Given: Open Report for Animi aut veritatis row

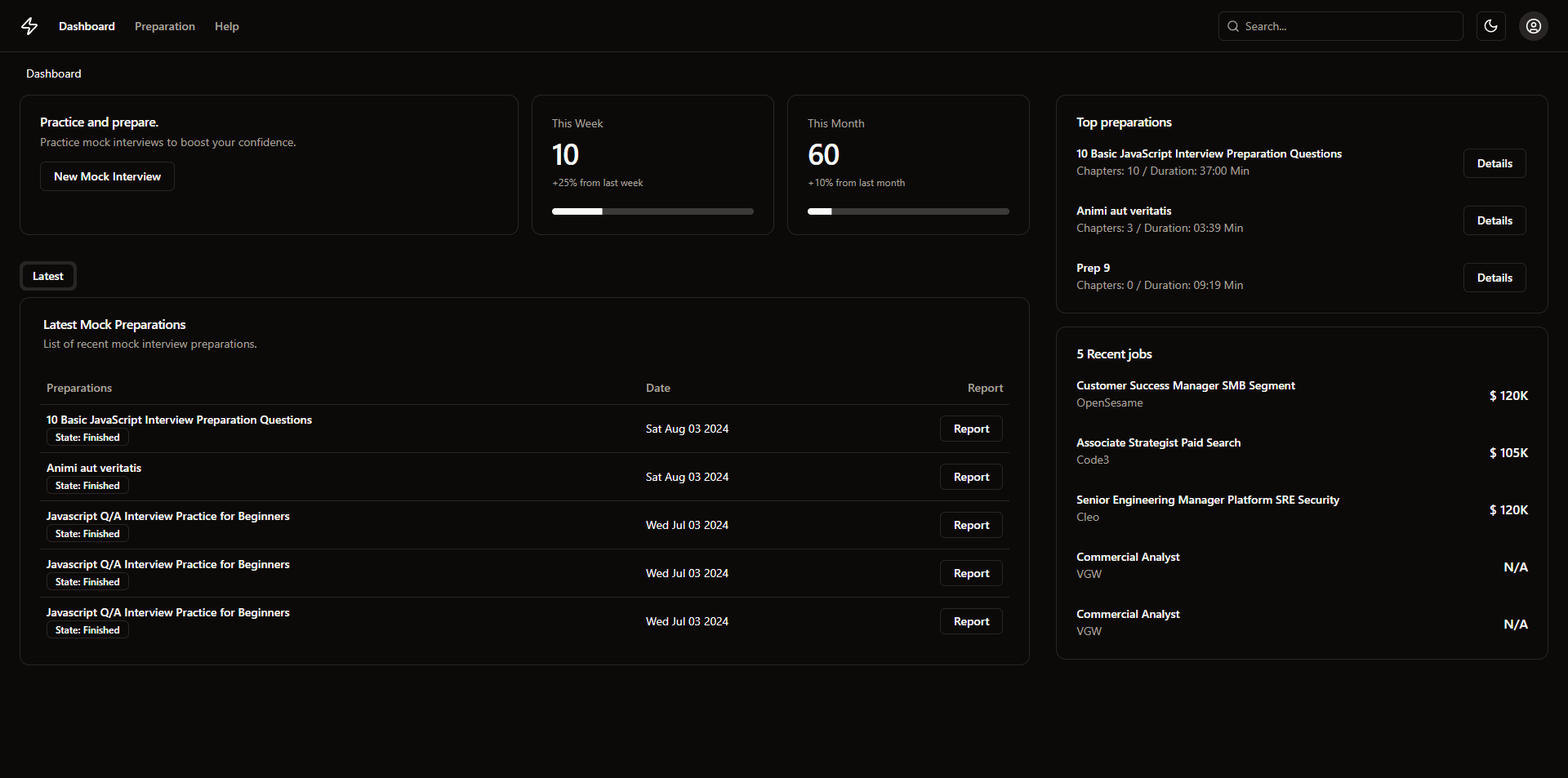Looking at the screenshot, I should click(970, 477).
